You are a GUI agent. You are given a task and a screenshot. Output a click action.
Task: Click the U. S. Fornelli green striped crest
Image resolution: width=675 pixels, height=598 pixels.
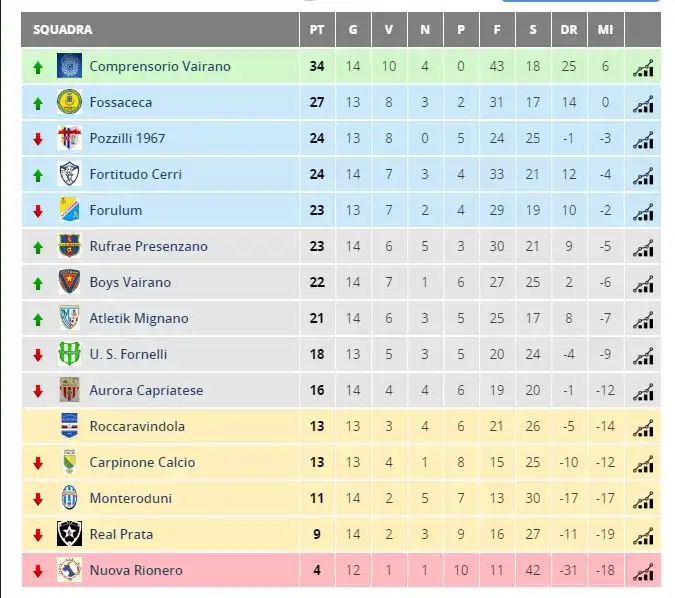click(69, 354)
